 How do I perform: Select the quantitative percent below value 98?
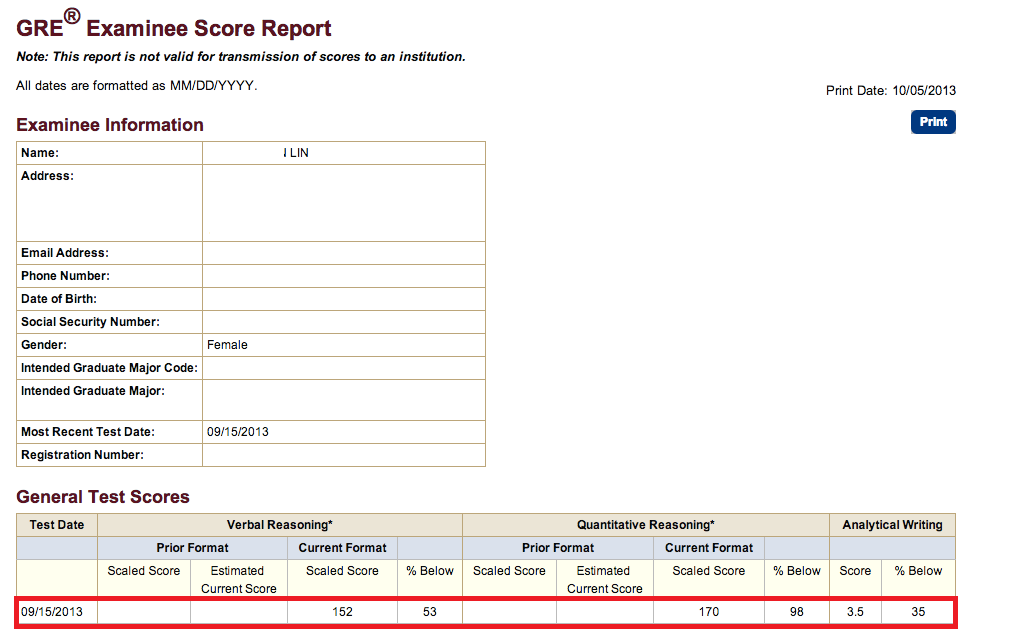point(796,612)
